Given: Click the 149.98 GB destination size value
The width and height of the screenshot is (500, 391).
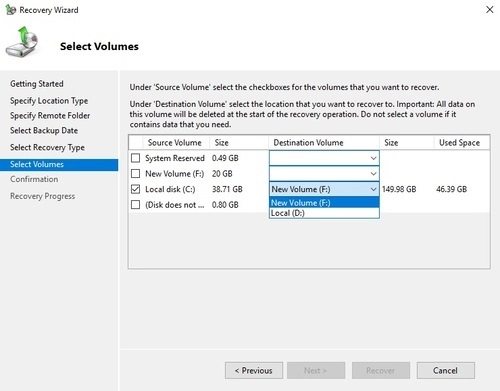Looking at the screenshot, I should pos(399,189).
